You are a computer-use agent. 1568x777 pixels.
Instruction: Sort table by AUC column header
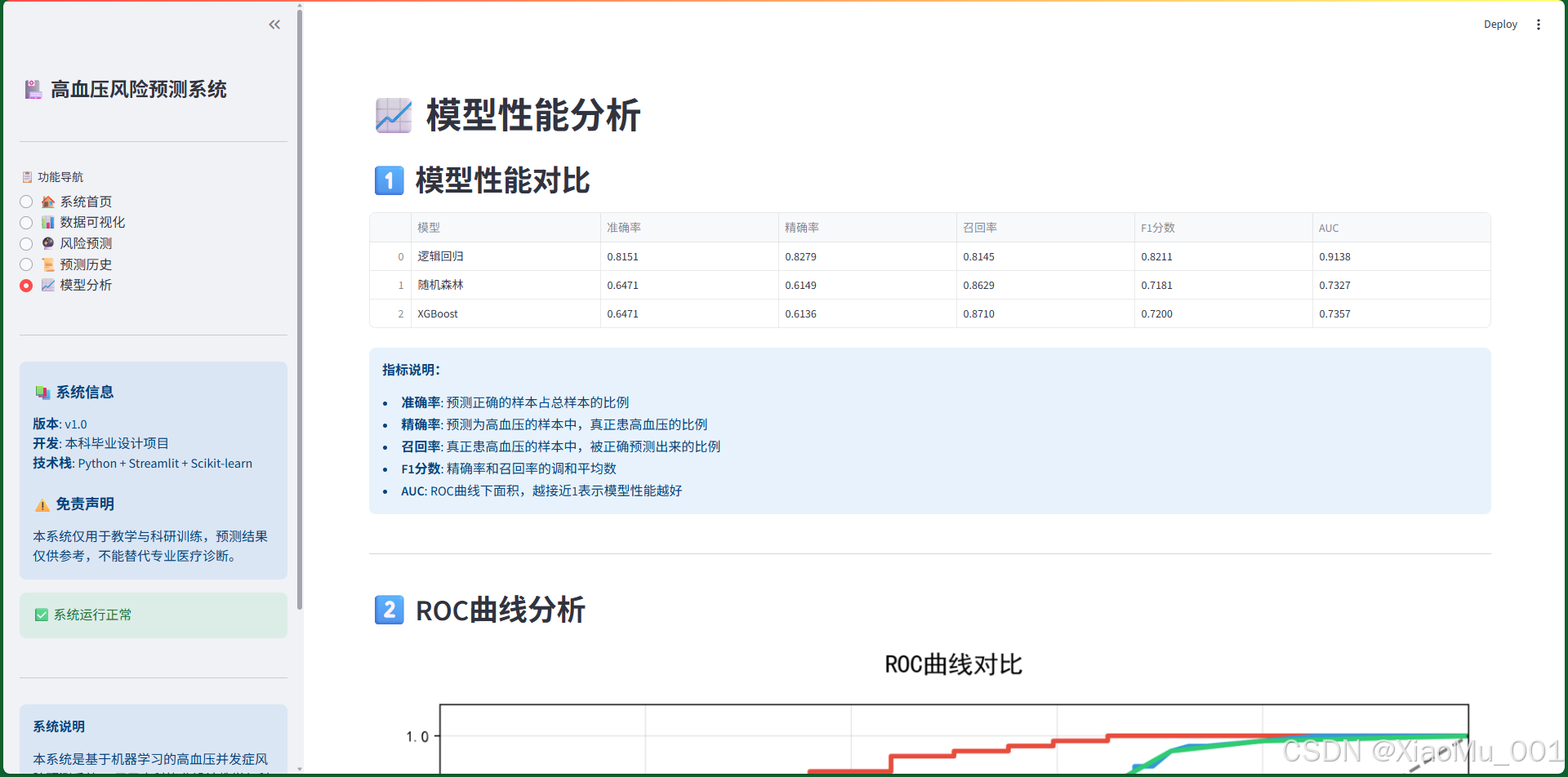tap(1401, 228)
